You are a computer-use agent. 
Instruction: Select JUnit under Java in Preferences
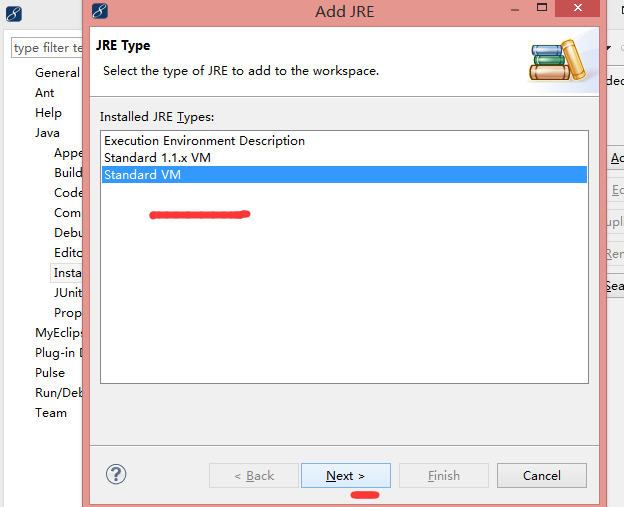68,292
